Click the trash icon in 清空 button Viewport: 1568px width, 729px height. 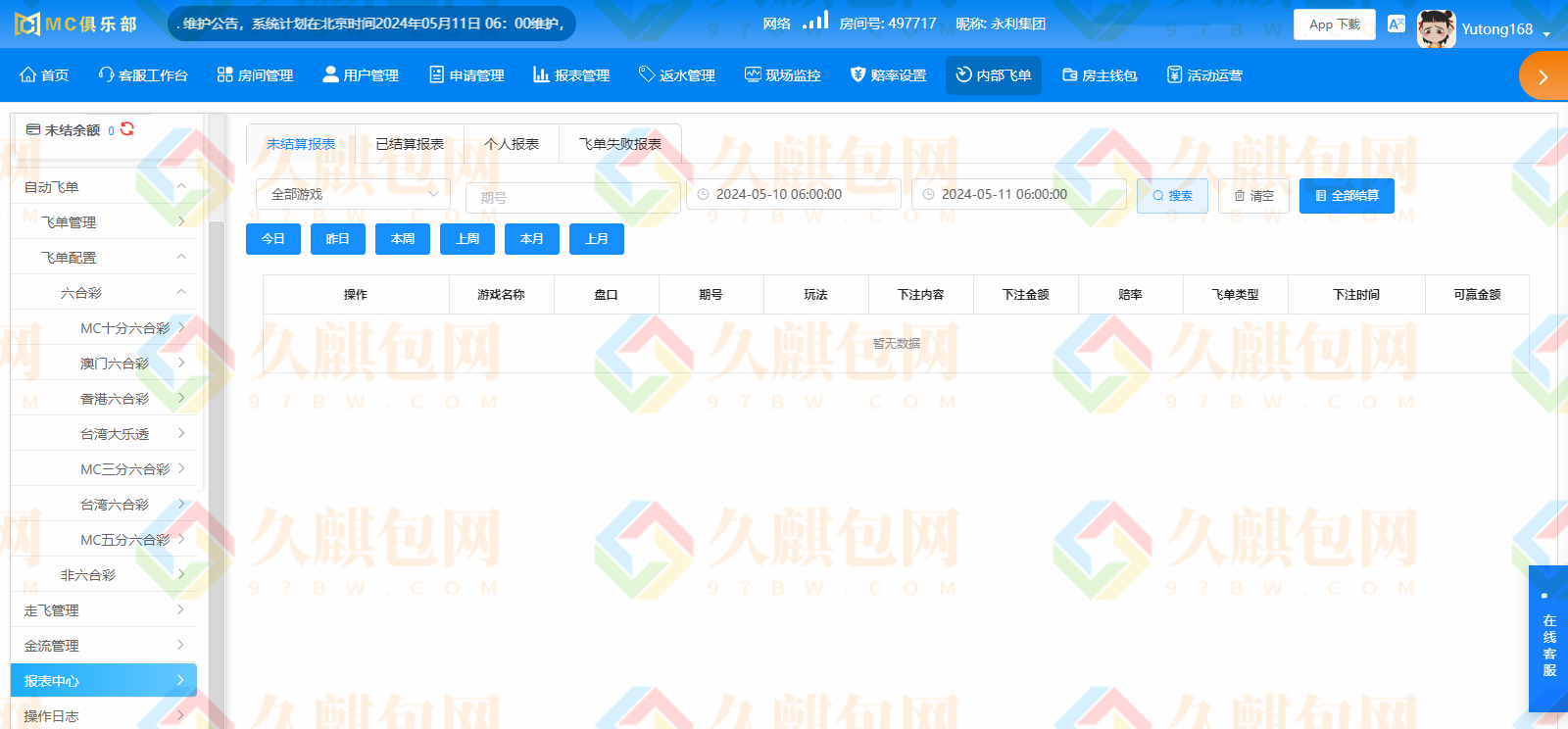click(x=1240, y=196)
